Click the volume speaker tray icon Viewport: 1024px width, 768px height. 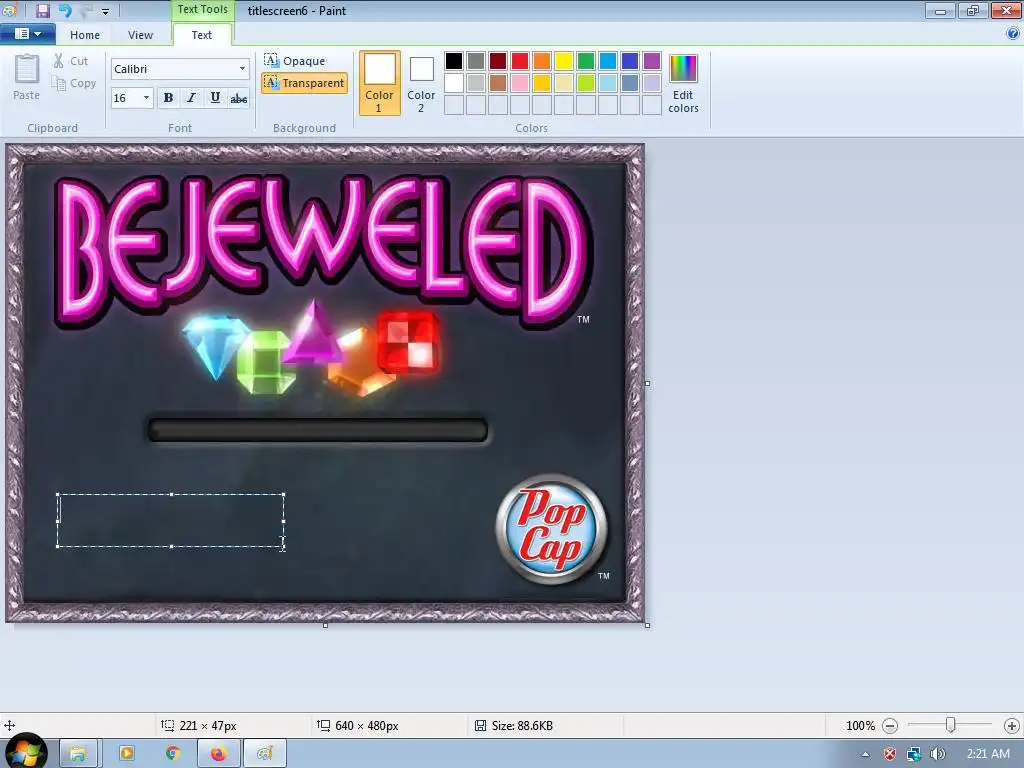pos(938,754)
